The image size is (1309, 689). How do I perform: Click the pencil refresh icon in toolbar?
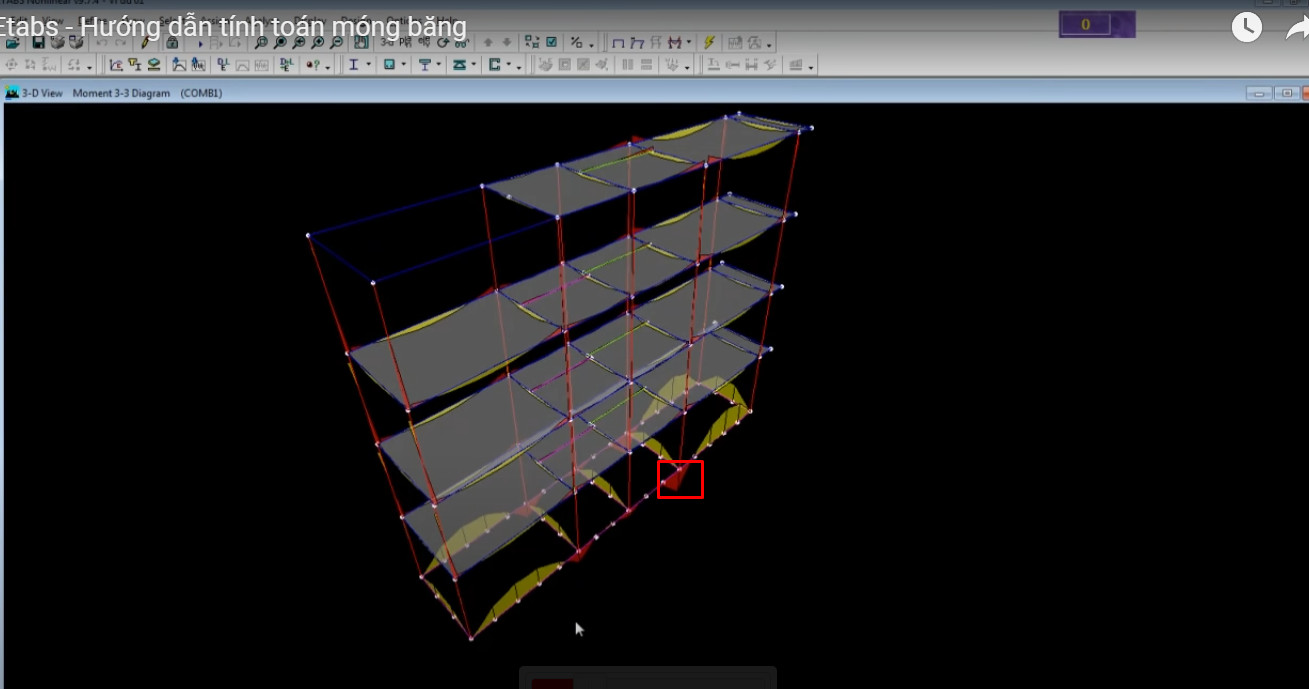147,43
